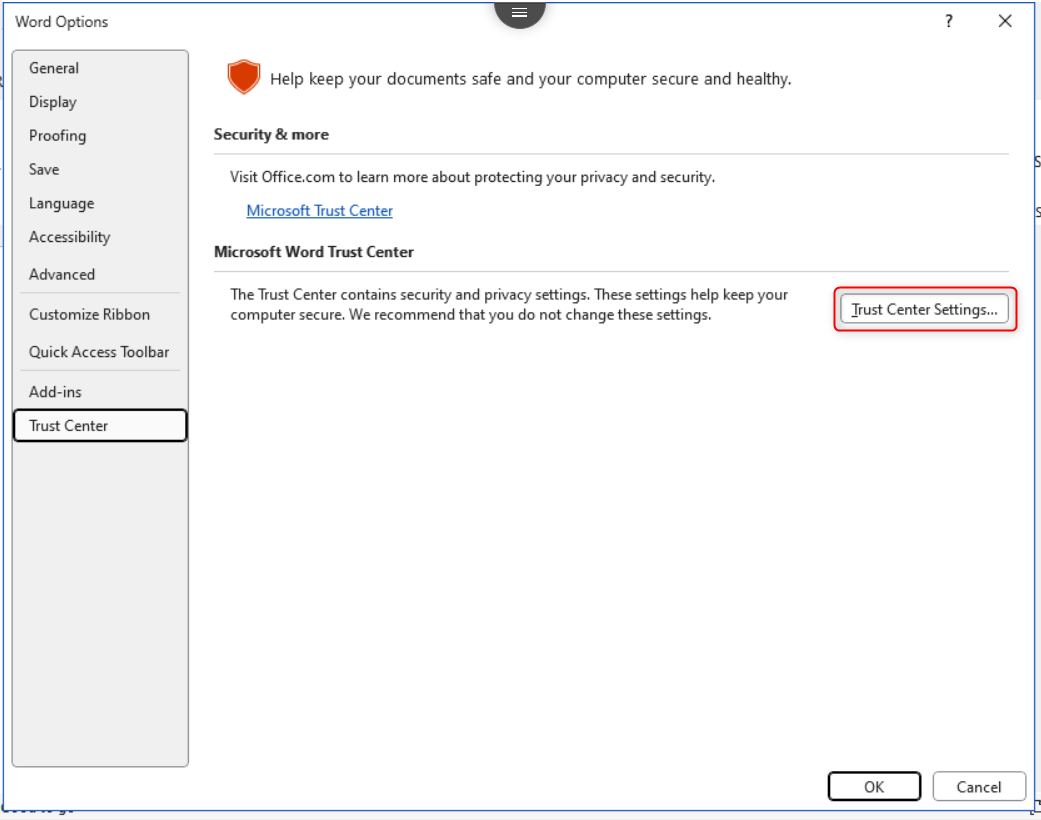Image resolution: width=1041 pixels, height=820 pixels.
Task: Select the Add-ins category
Action: pyautogui.click(x=55, y=392)
